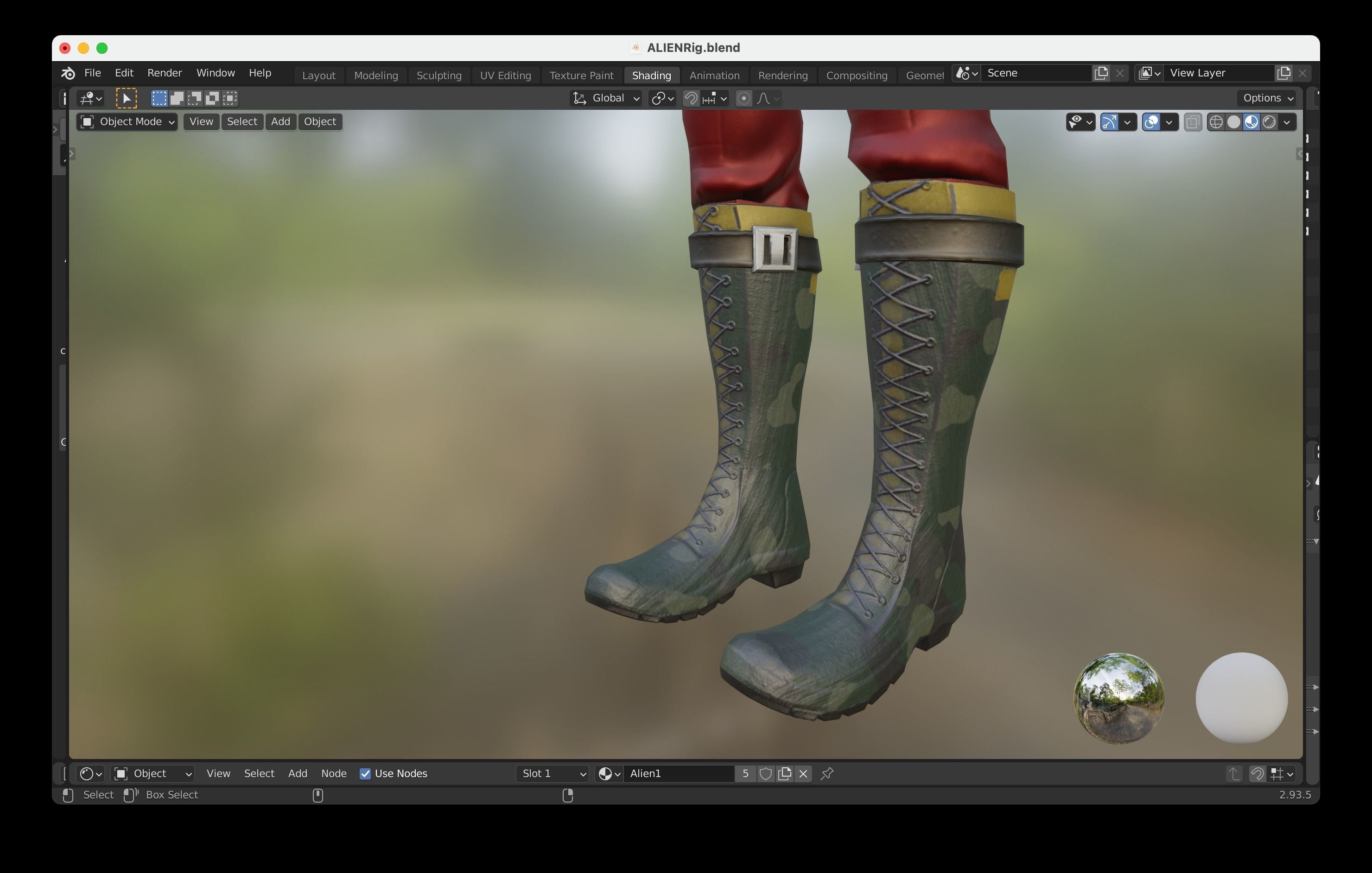Select the box select tool icon
Image resolution: width=1372 pixels, height=873 pixels.
pyautogui.click(x=126, y=98)
